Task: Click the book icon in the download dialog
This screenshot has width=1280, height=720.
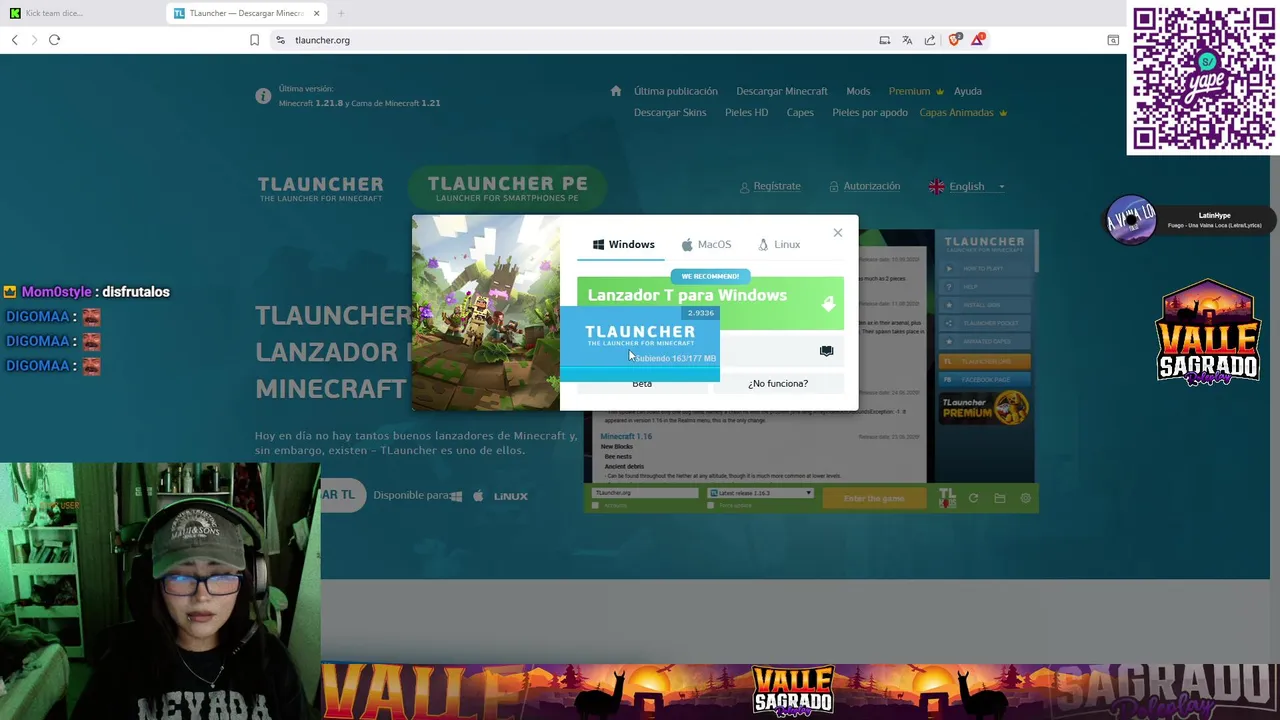Action: coord(826,351)
